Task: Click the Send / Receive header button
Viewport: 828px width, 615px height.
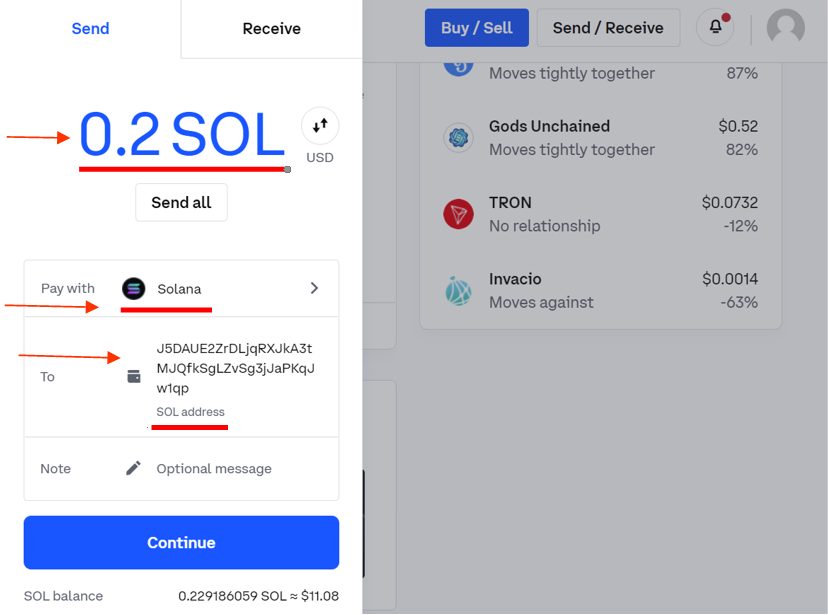Action: coord(608,27)
